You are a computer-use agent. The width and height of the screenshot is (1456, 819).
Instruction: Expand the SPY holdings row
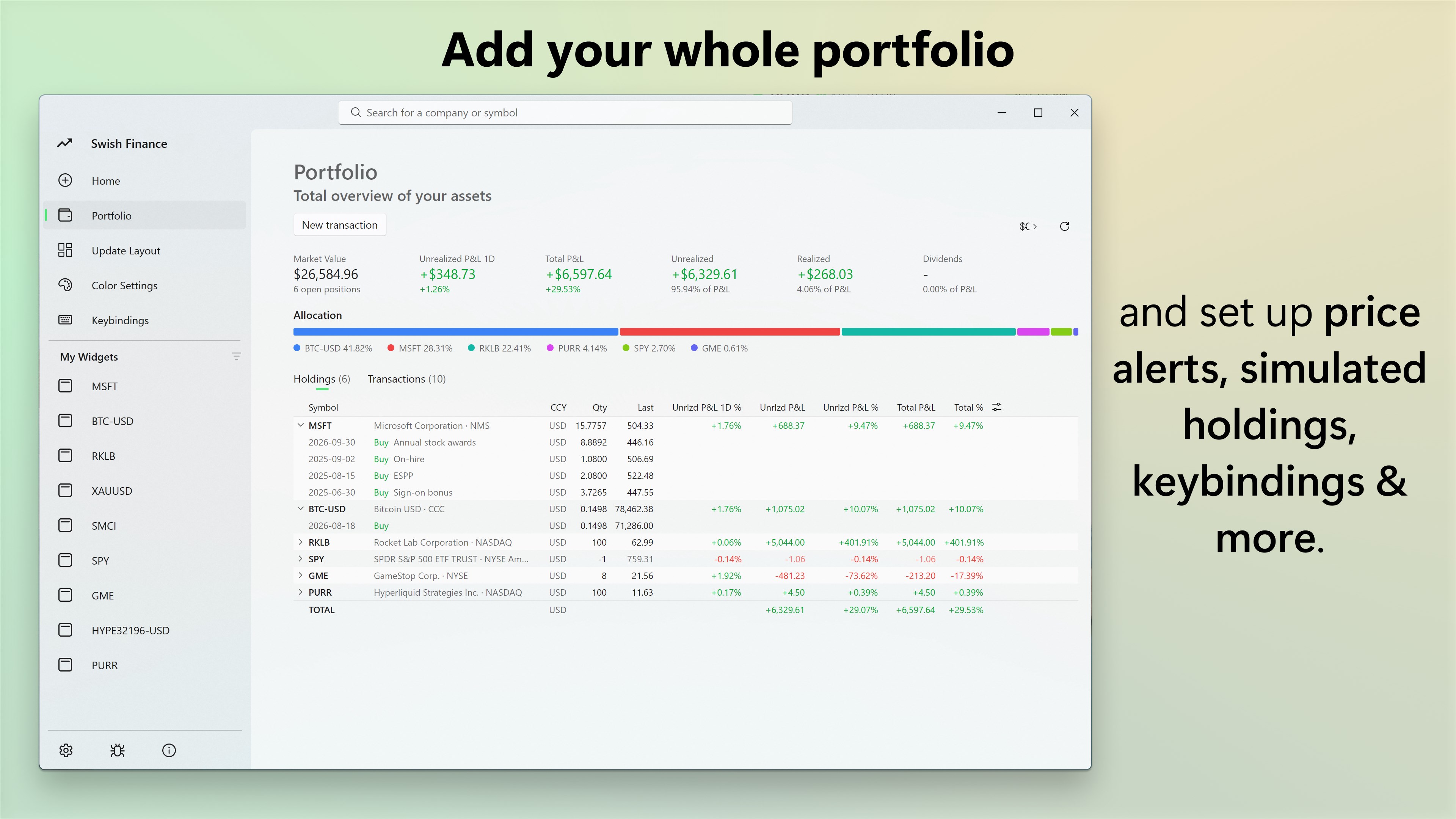301,559
